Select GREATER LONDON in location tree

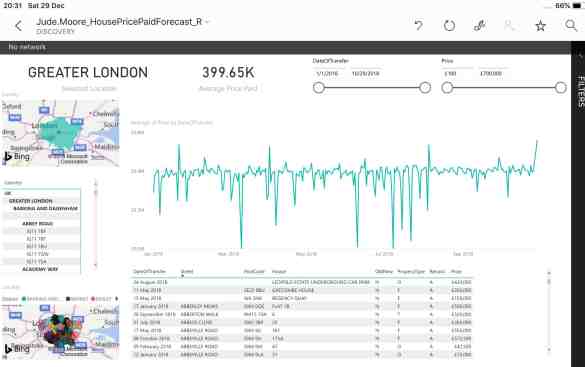click(31, 201)
